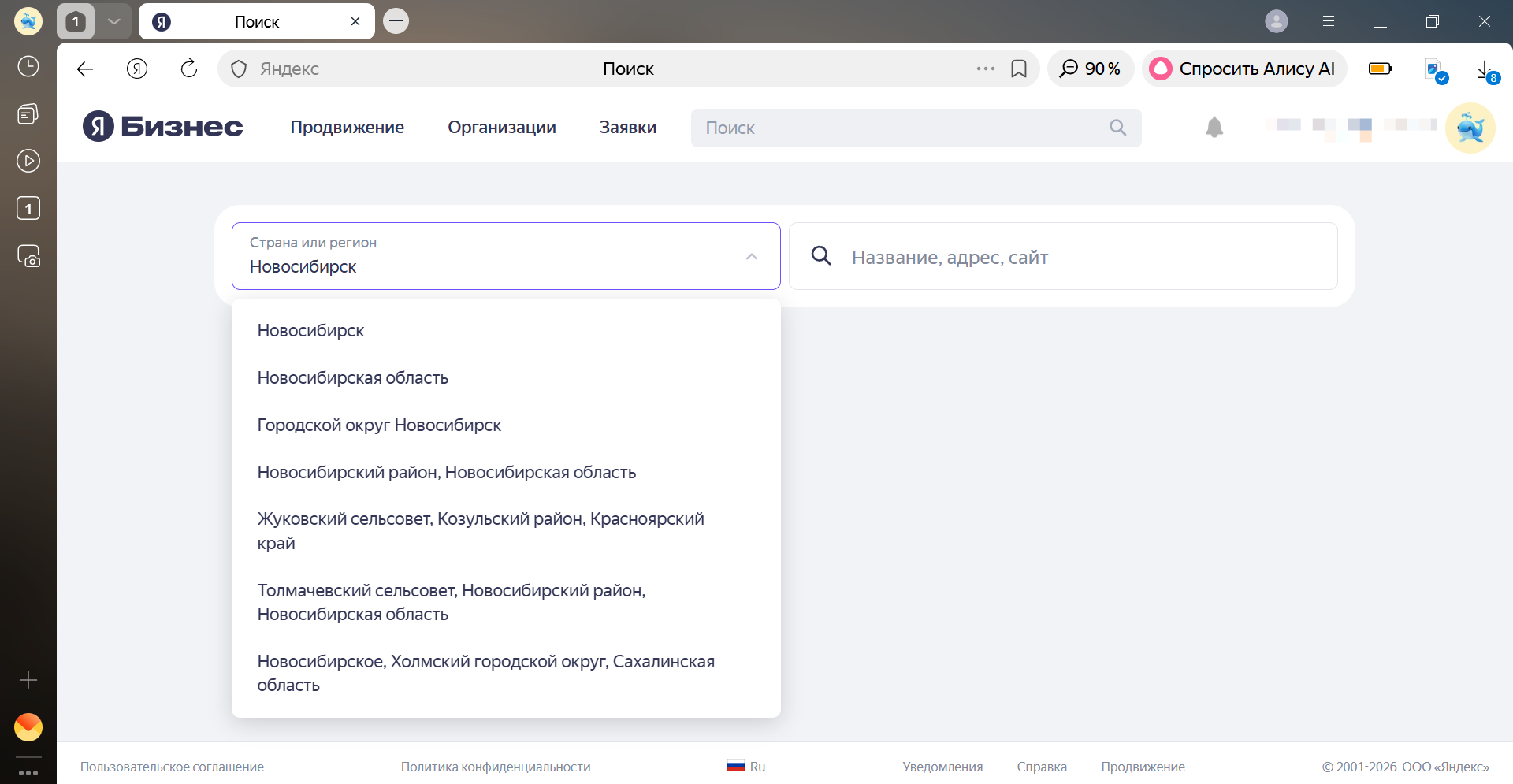
Task: Click the Название, адрес, сайт field
Action: pyautogui.click(x=1080, y=257)
